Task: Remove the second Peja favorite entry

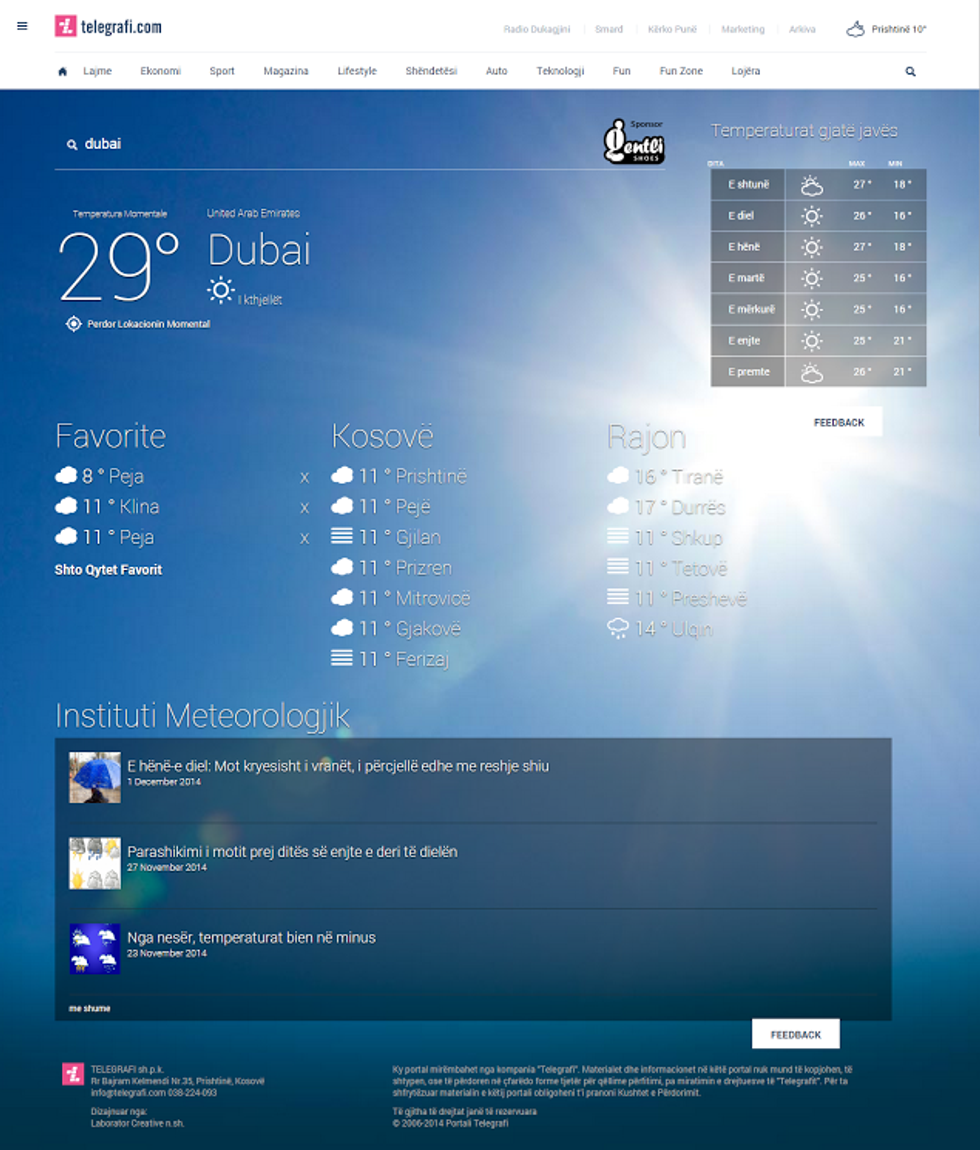Action: (304, 537)
